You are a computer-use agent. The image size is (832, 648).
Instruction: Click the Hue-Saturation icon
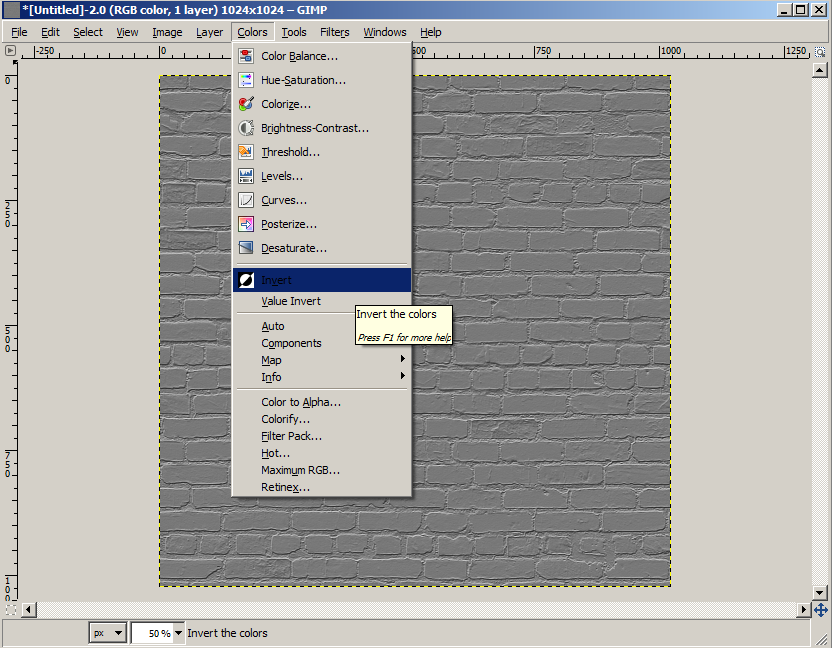(246, 80)
